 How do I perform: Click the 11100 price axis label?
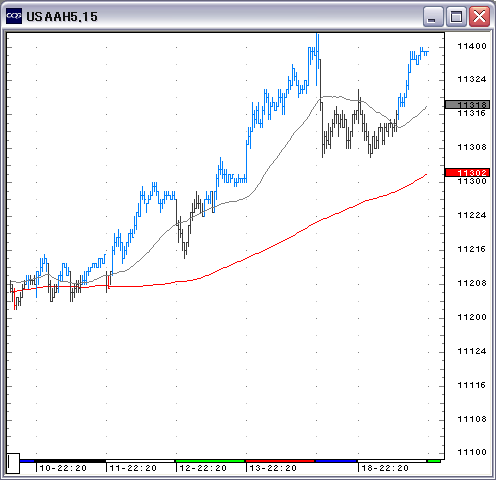(472, 452)
